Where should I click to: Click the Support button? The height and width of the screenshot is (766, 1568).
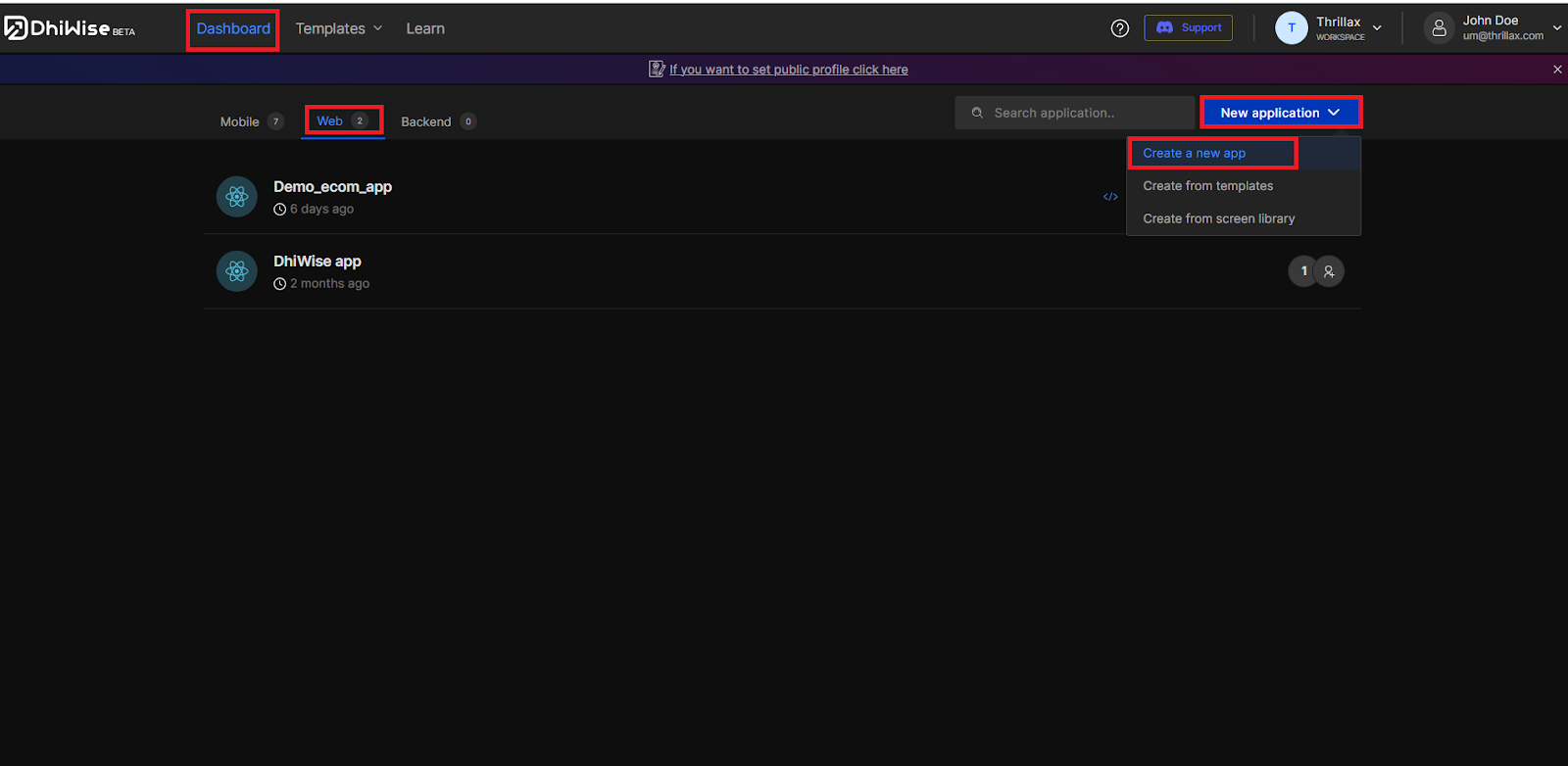pyautogui.click(x=1188, y=28)
